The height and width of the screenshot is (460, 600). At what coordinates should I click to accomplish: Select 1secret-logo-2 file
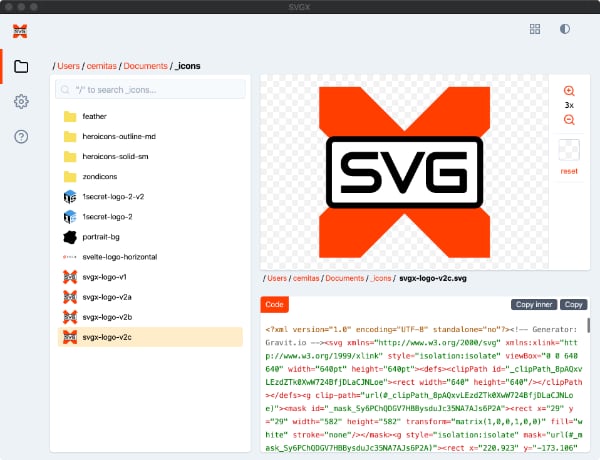150,217
